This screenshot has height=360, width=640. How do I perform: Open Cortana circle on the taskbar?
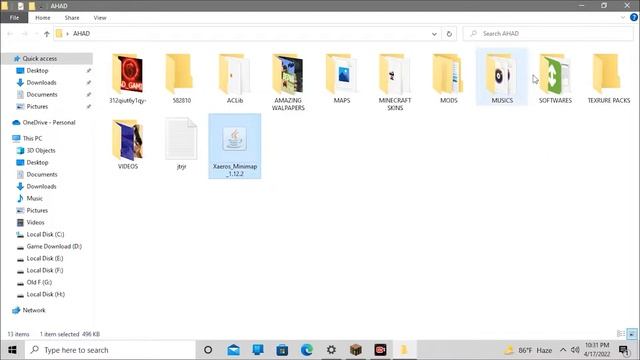[x=208, y=350]
